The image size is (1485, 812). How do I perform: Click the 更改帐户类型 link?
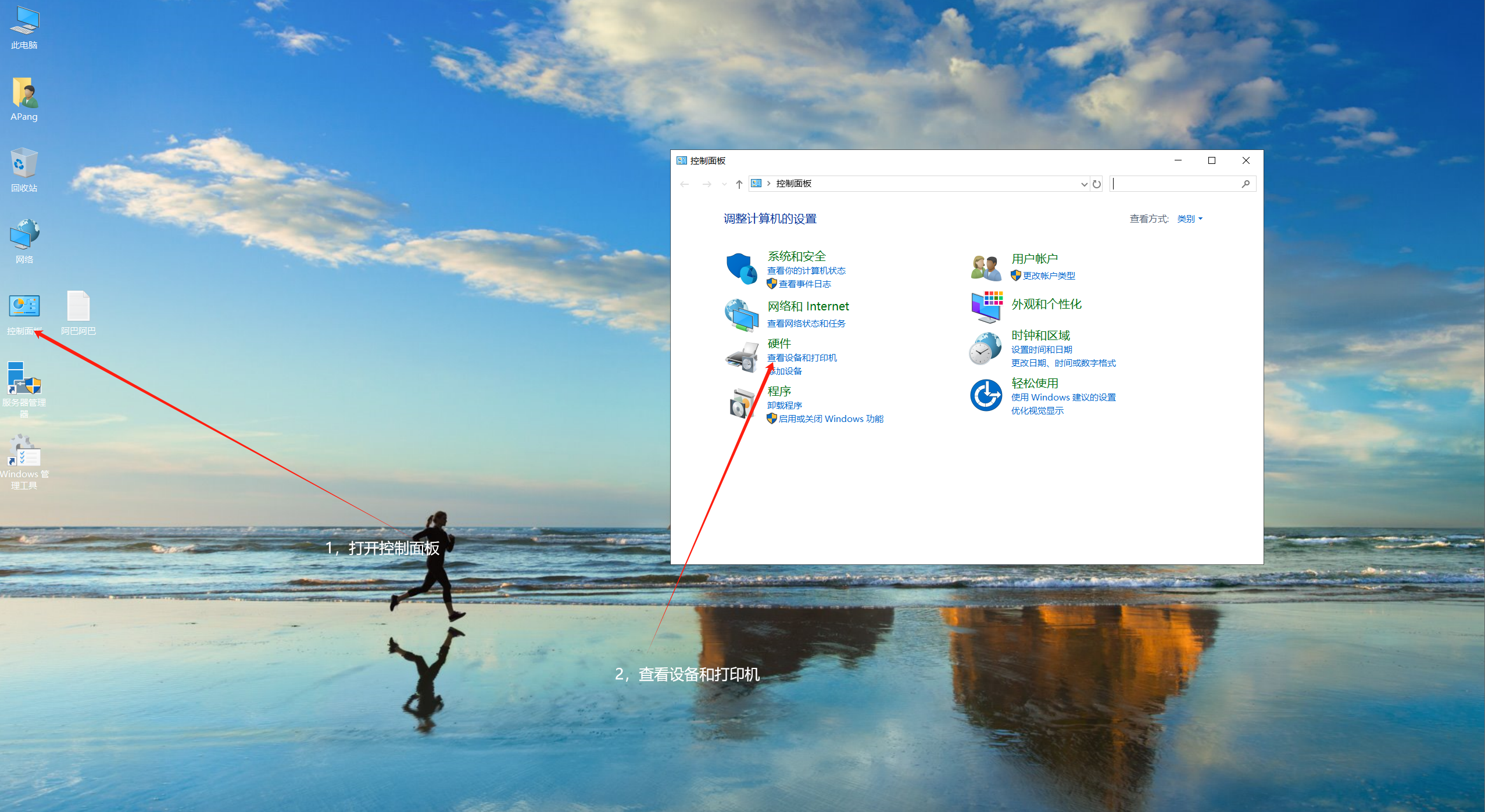[x=1049, y=276]
